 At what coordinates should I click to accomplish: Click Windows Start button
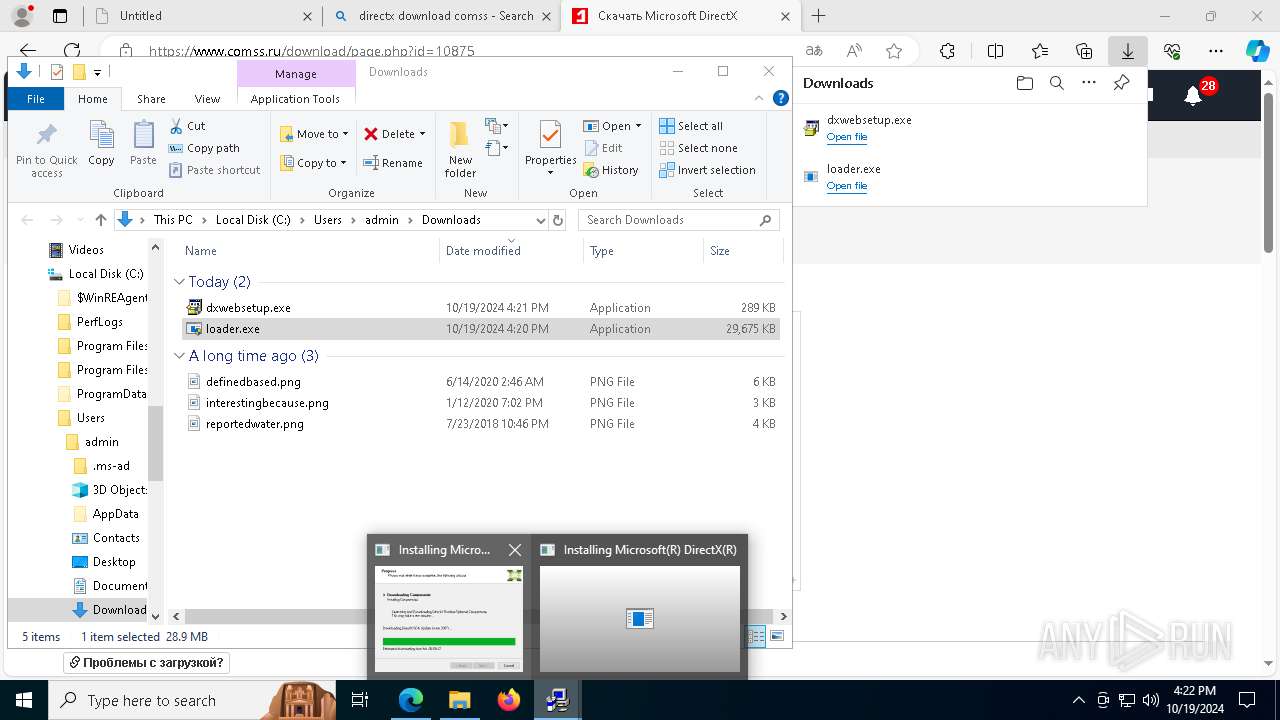tap(23, 700)
